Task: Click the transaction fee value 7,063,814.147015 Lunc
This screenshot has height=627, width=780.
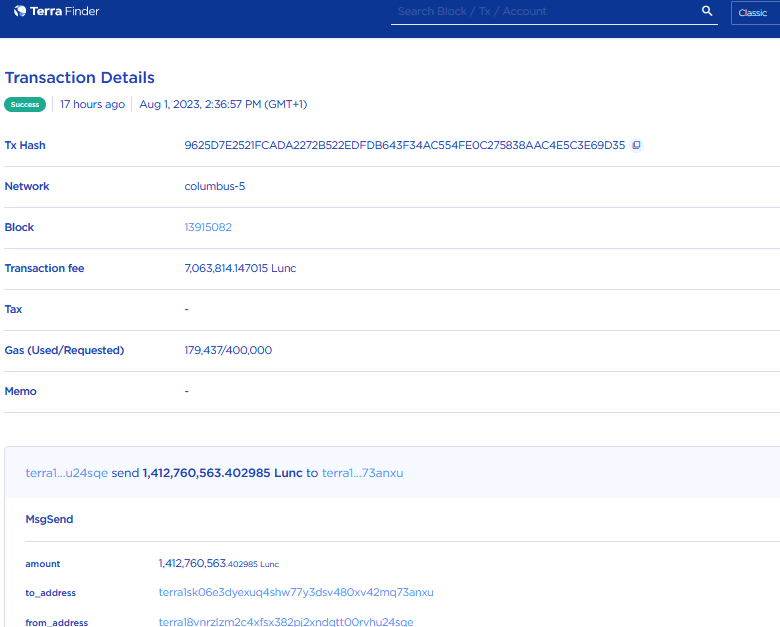Action: click(x=240, y=268)
